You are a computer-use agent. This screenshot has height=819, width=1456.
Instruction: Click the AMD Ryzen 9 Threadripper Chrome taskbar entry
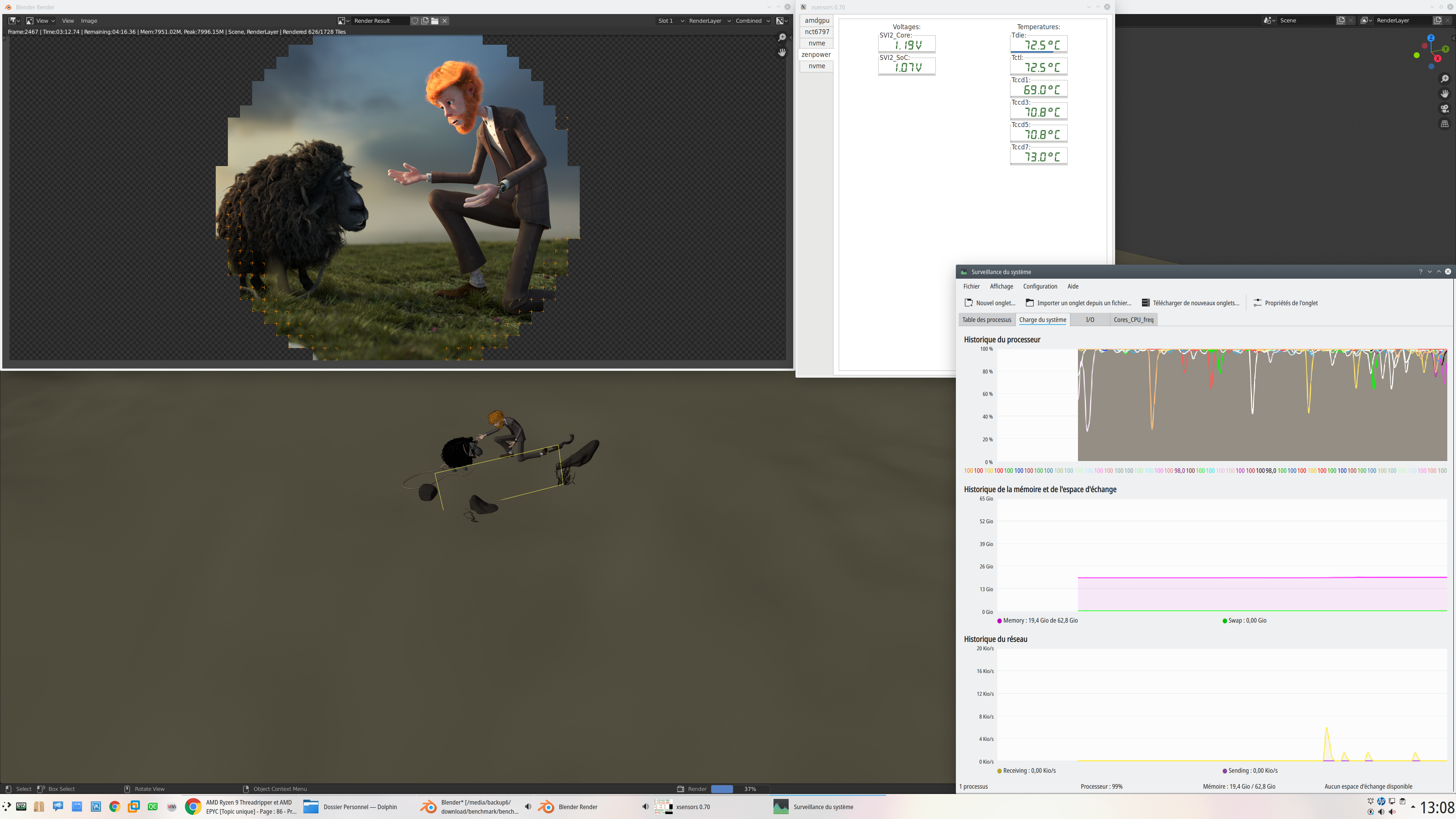(240, 806)
